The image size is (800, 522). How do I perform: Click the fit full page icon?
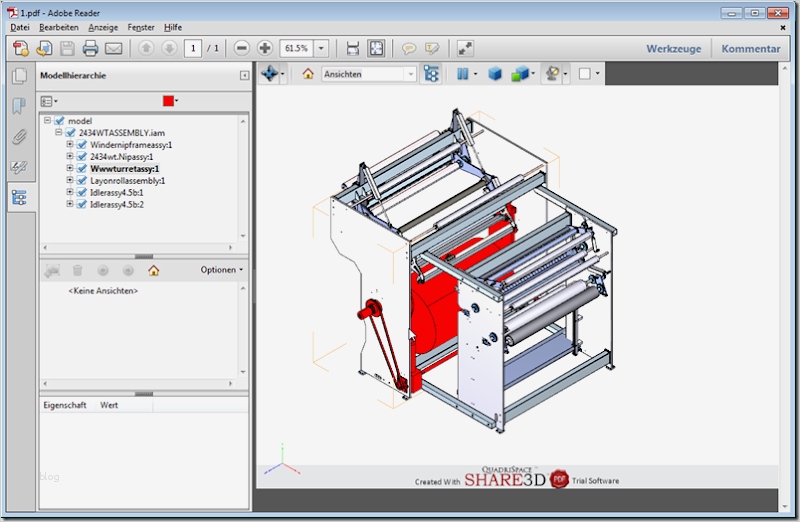point(377,48)
